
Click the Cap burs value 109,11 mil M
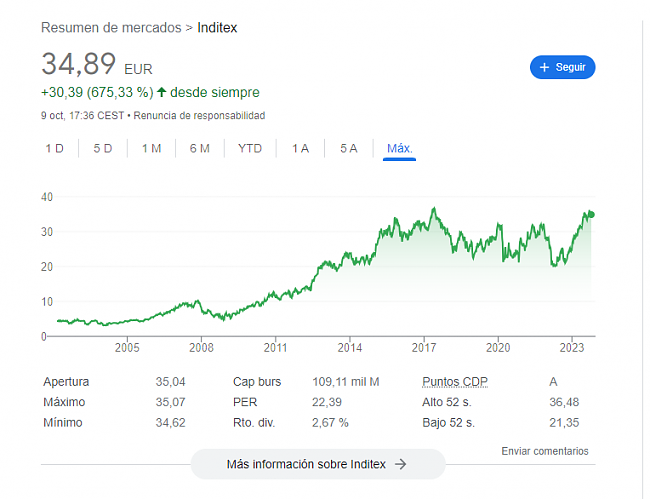click(x=346, y=382)
